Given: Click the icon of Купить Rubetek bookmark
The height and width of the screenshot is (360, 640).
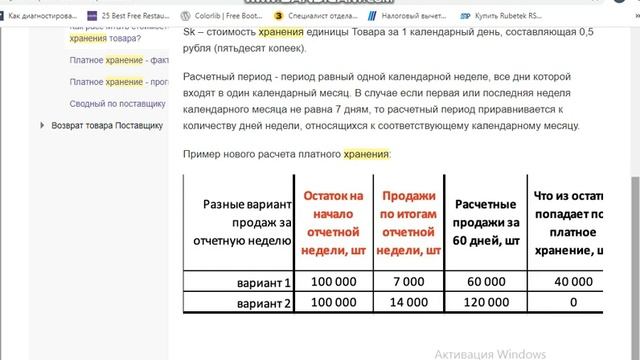Looking at the screenshot, I should pyautogui.click(x=465, y=16).
